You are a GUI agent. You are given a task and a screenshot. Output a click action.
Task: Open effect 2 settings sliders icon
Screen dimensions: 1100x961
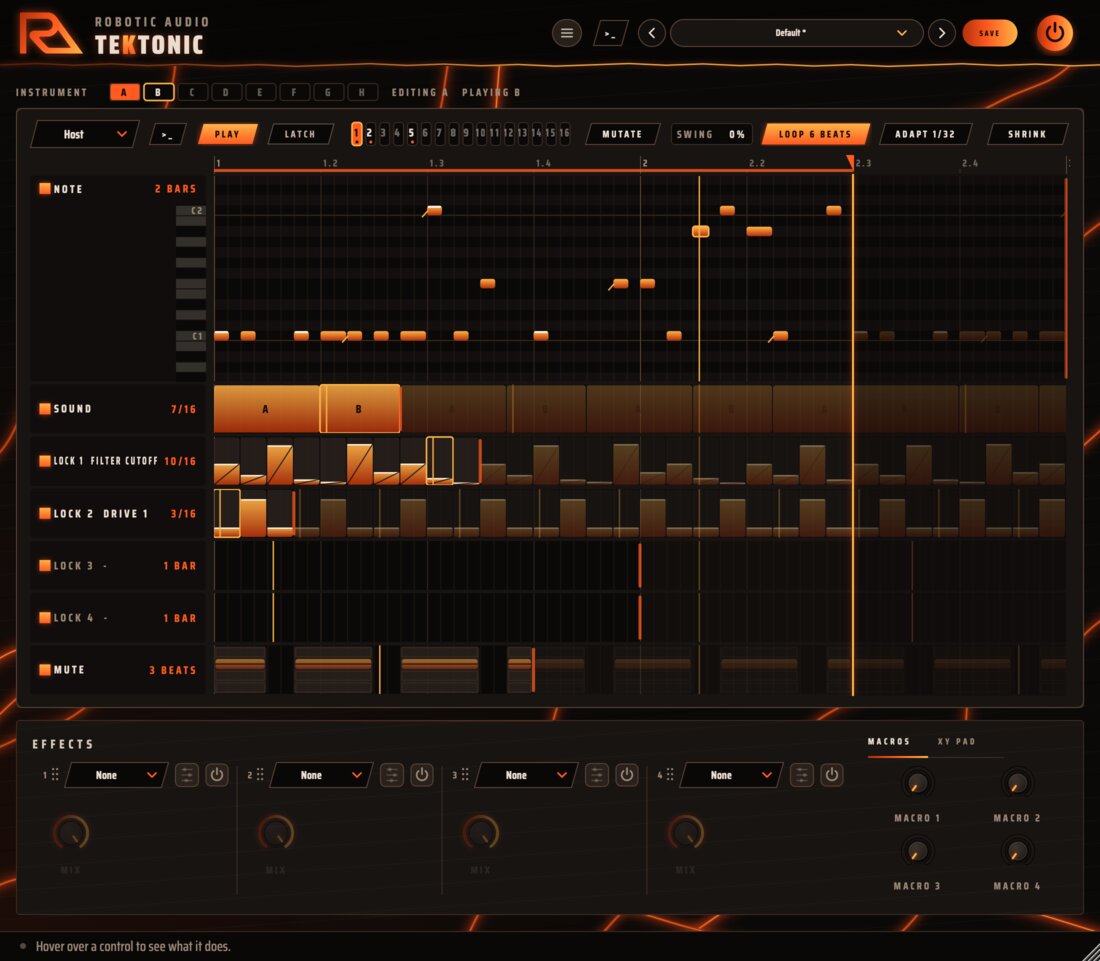click(x=391, y=775)
